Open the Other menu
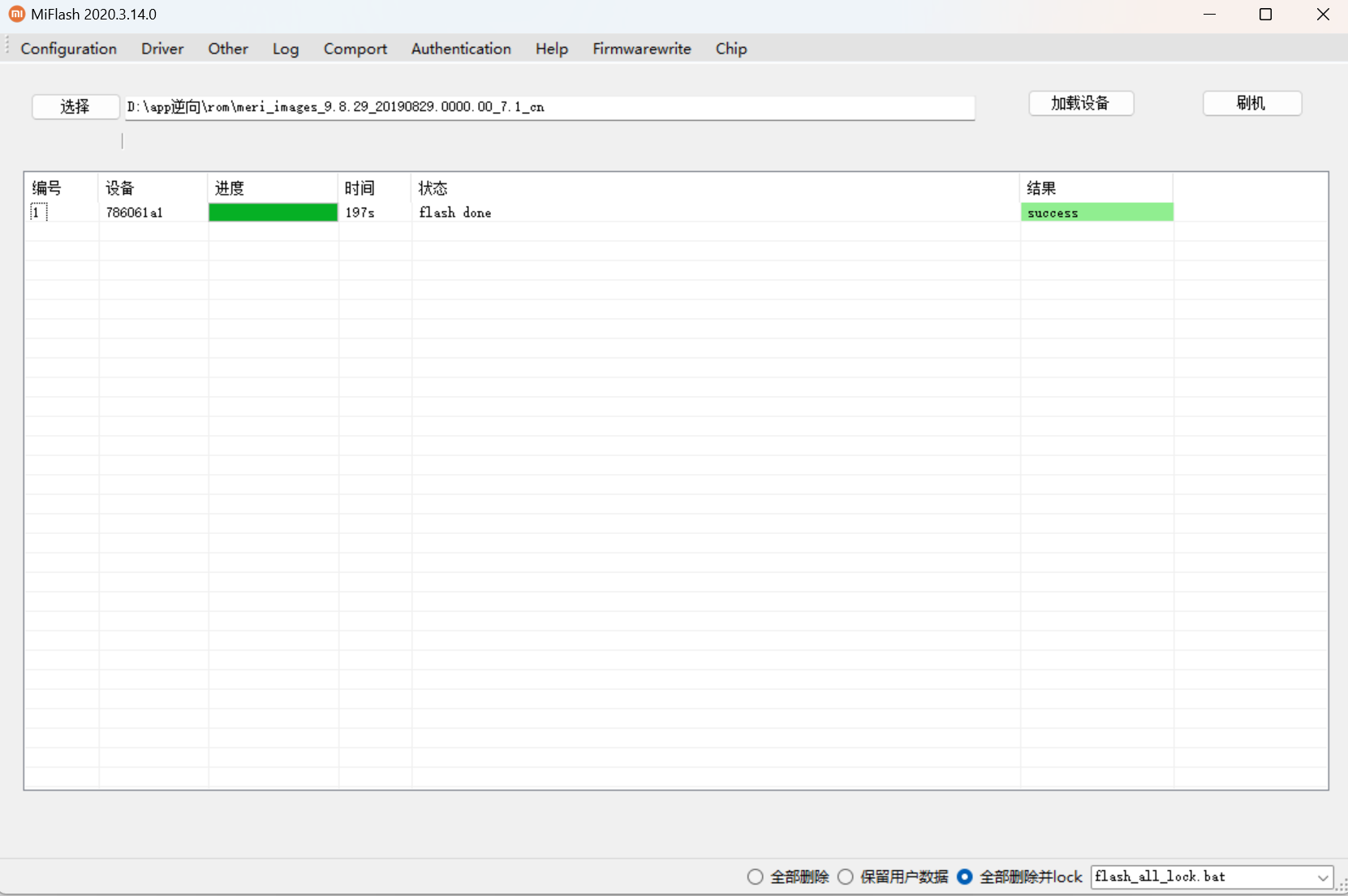 [228, 49]
